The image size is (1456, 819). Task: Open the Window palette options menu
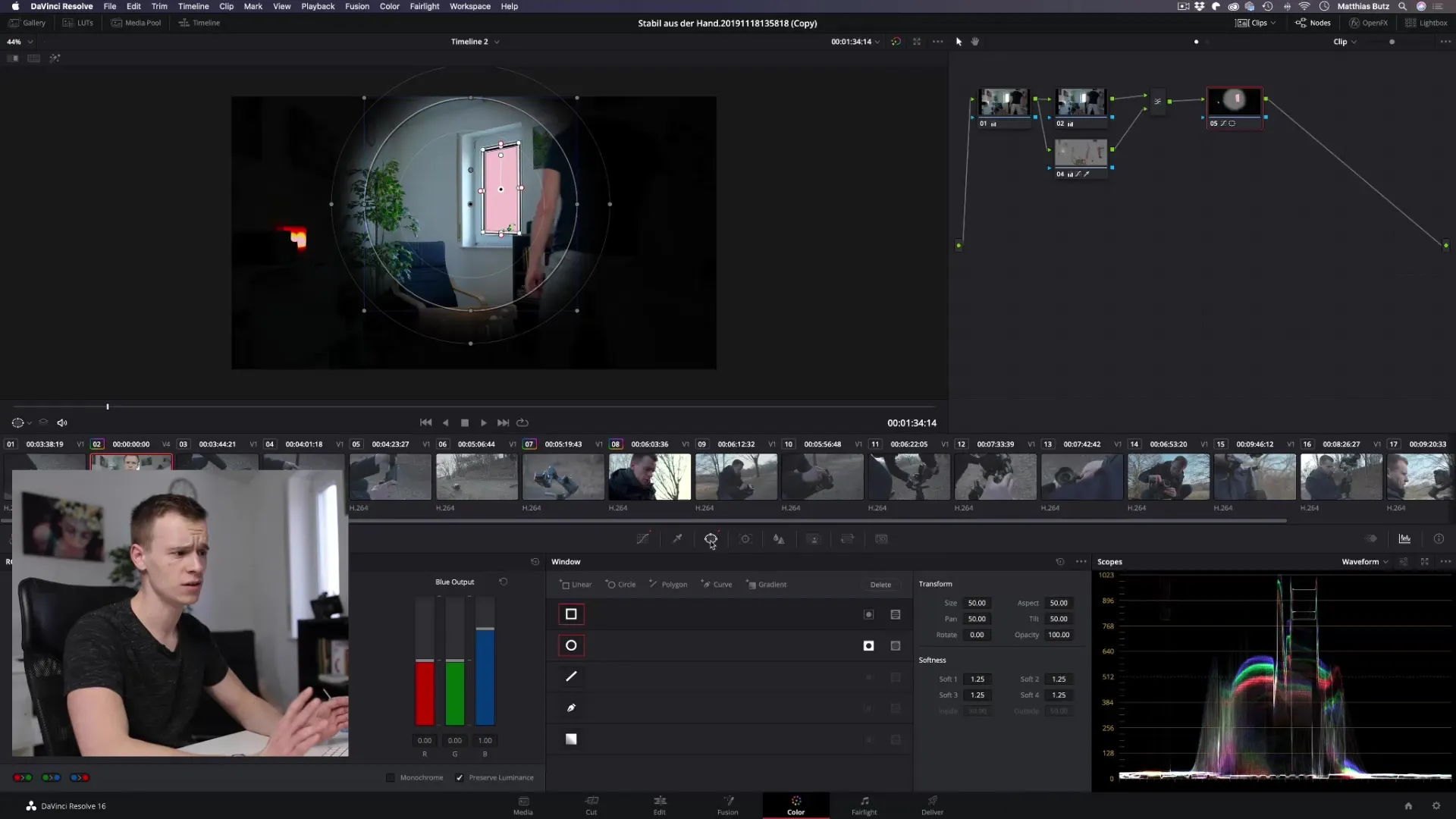1081,562
